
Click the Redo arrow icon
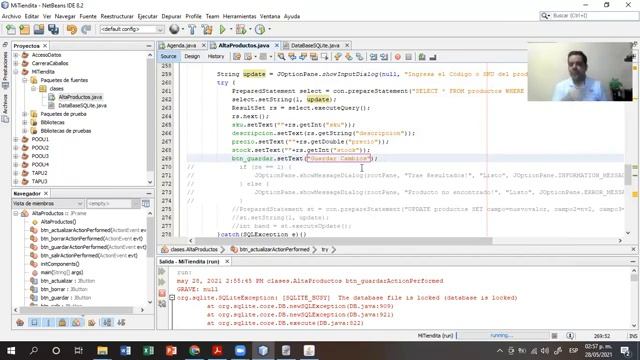[86, 29]
